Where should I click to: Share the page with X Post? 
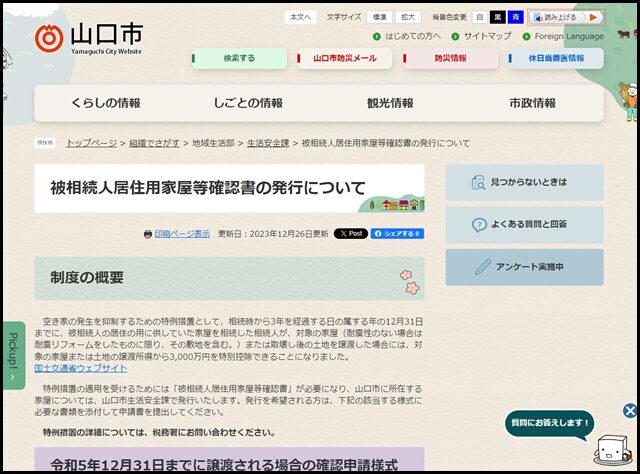click(x=351, y=234)
